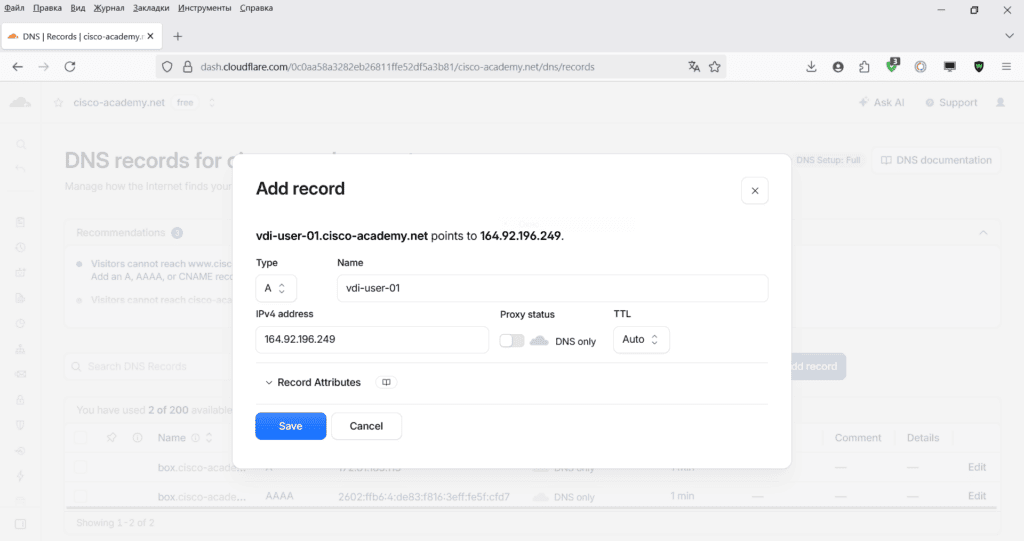Image resolution: width=1024 pixels, height=541 pixels.
Task: Open the Вид menu
Action: [78, 8]
